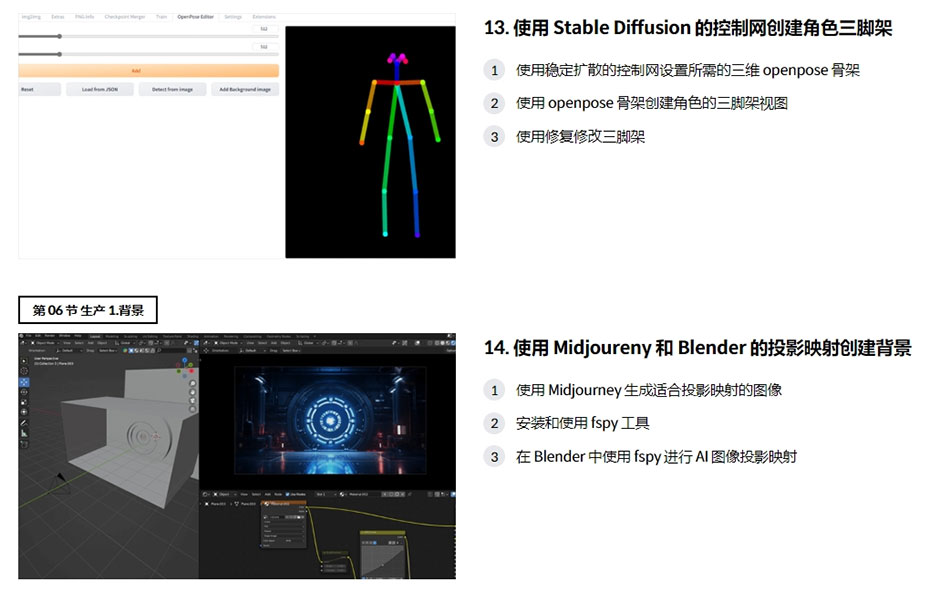
Task: Switch to the Layout workspace tab
Action: (95, 336)
